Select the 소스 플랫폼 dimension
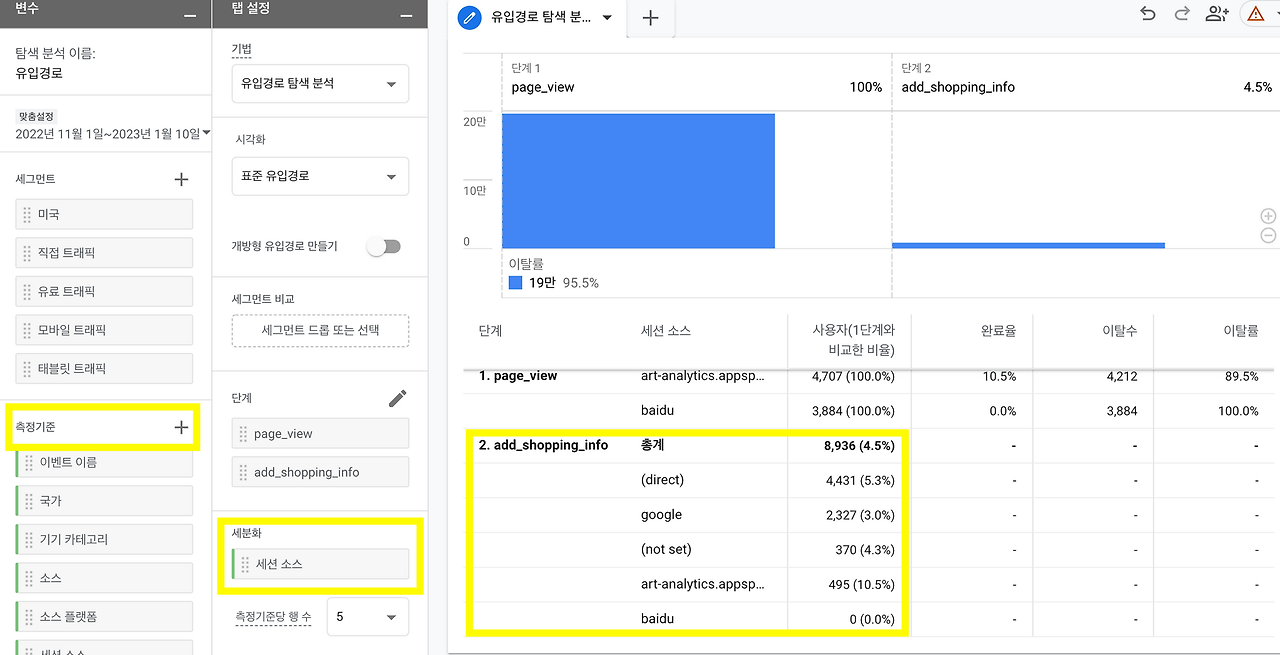Viewport: 1280px width, 655px height. 104,617
